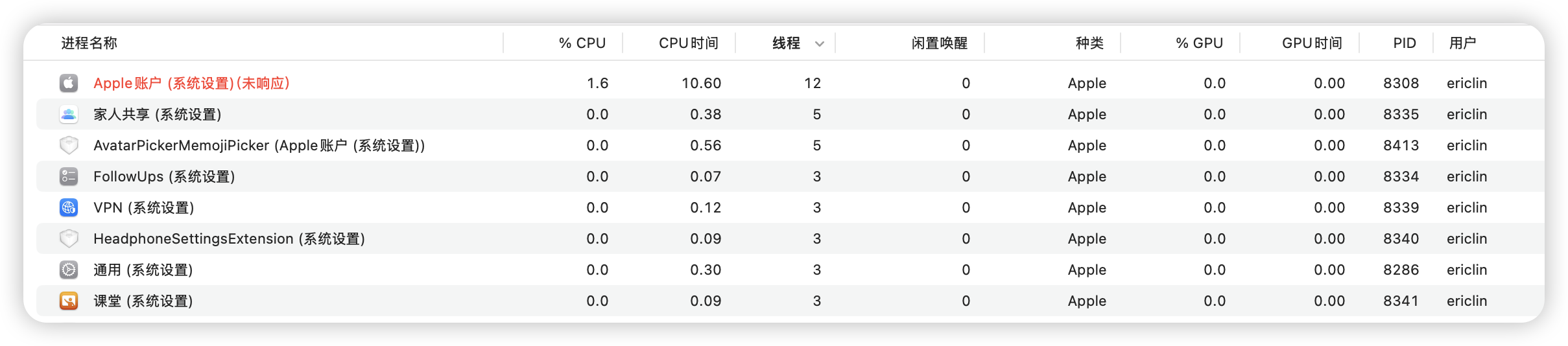Sort processes by 进程名称 column
The width and height of the screenshot is (1568, 346).
pos(89,43)
